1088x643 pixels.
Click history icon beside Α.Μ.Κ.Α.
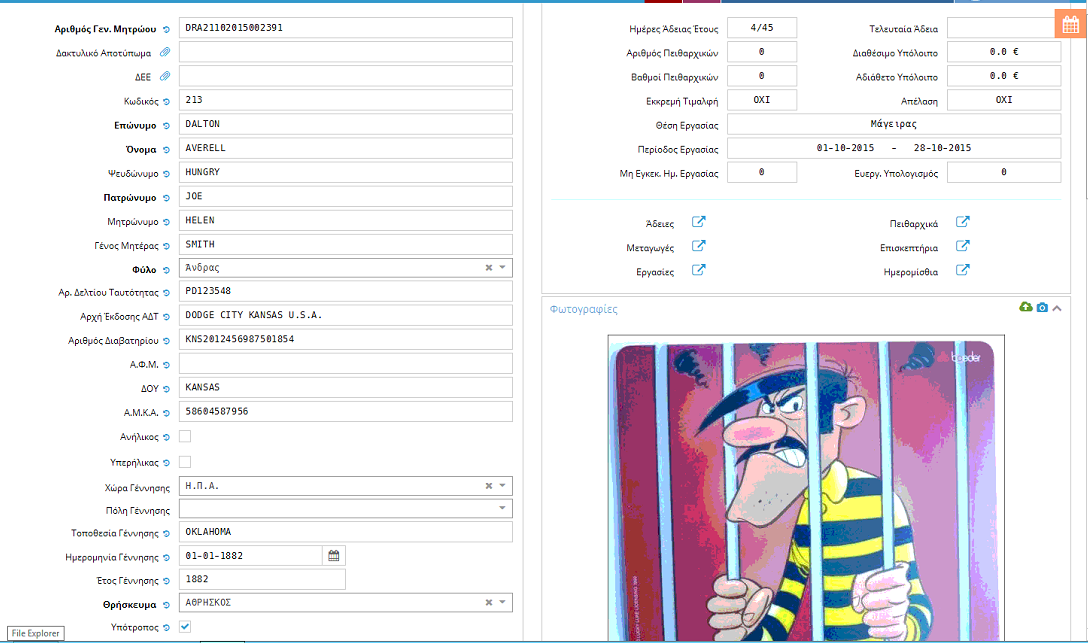(x=167, y=413)
